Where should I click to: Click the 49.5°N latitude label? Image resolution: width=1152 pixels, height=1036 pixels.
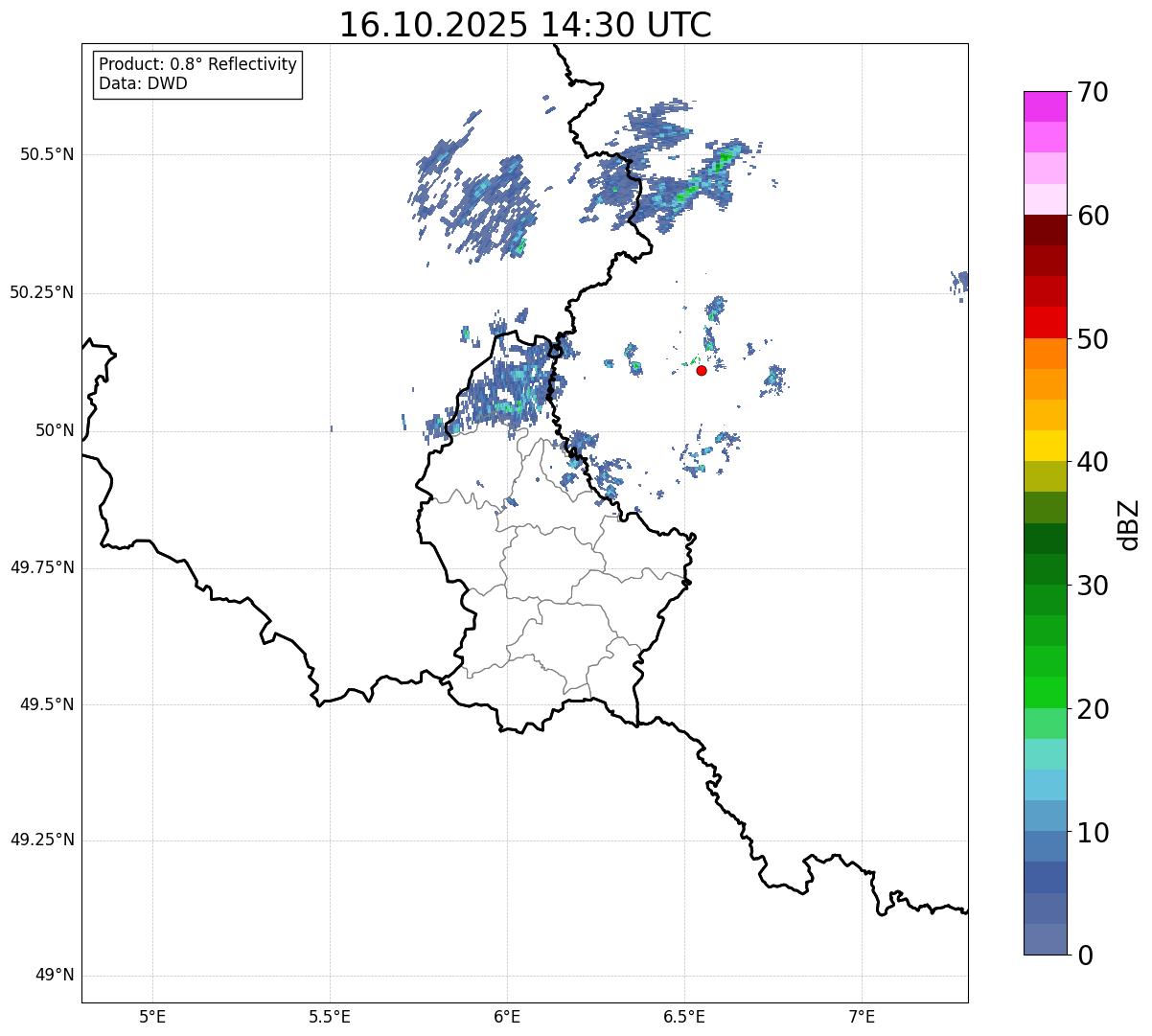(47, 704)
